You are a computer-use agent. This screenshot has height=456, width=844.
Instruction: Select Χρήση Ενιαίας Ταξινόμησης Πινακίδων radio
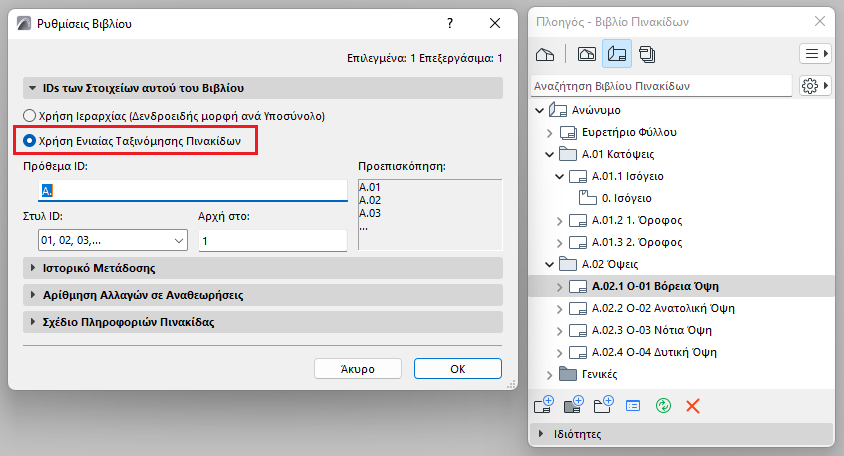pyautogui.click(x=132, y=141)
